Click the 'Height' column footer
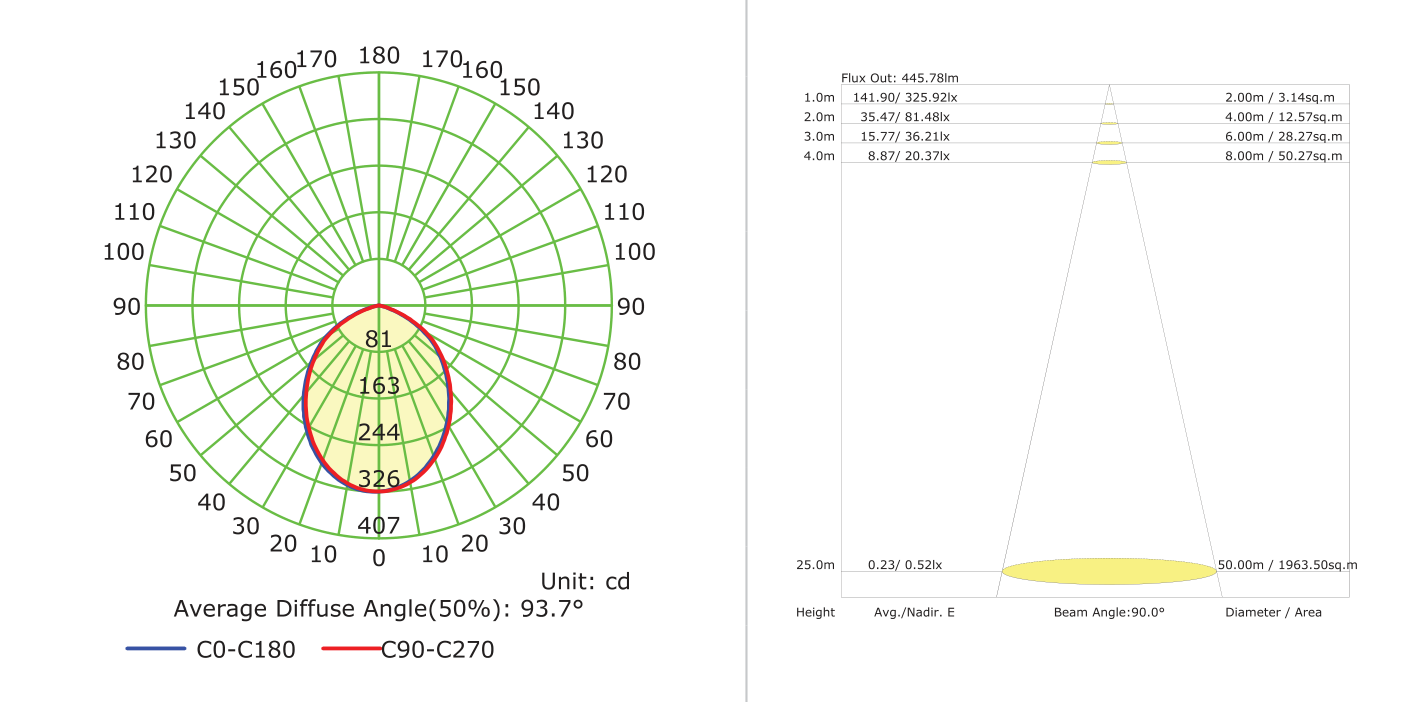 pyautogui.click(x=815, y=612)
